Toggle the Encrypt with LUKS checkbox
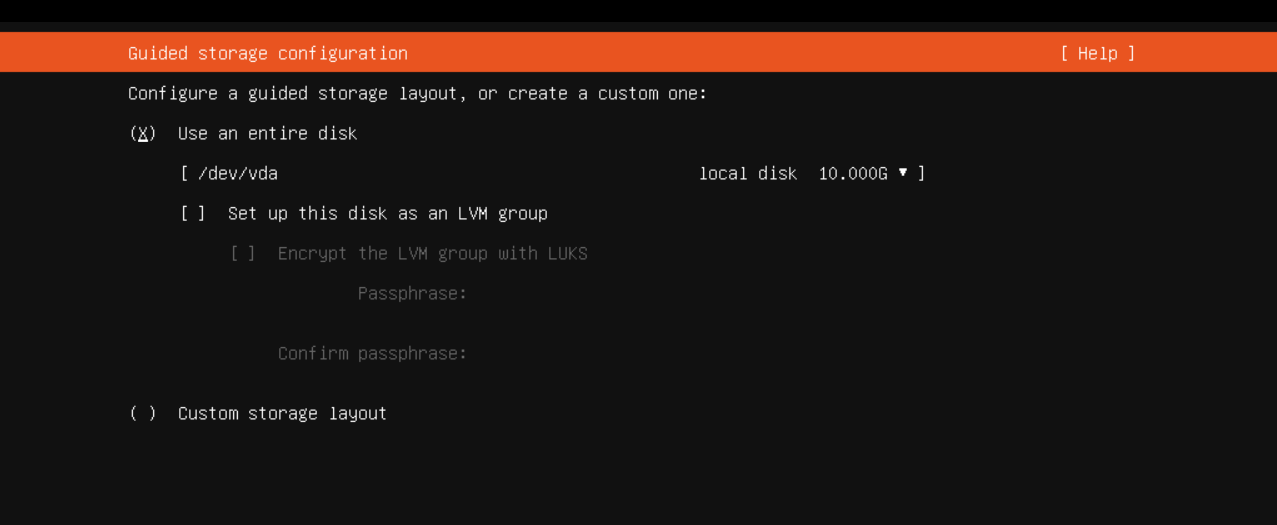This screenshot has height=525, width=1277. click(x=243, y=253)
